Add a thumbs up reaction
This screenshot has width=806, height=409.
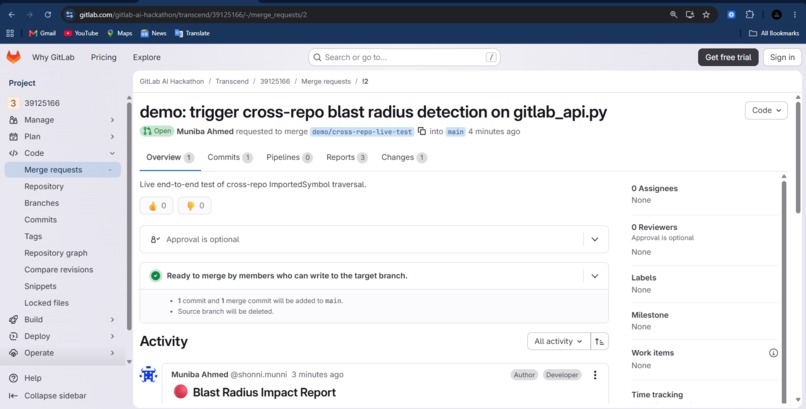click(156, 206)
